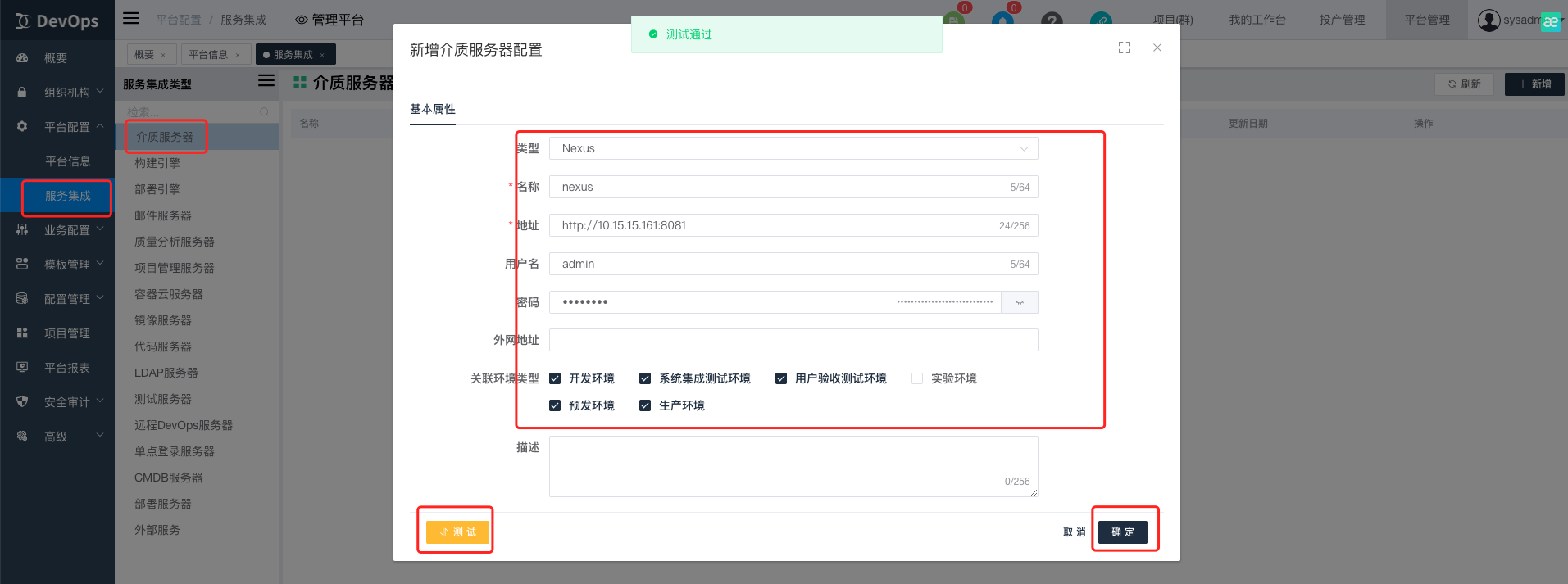This screenshot has width=1568, height=584.
Task: Select LDAP服务器 in service type list
Action: click(166, 373)
